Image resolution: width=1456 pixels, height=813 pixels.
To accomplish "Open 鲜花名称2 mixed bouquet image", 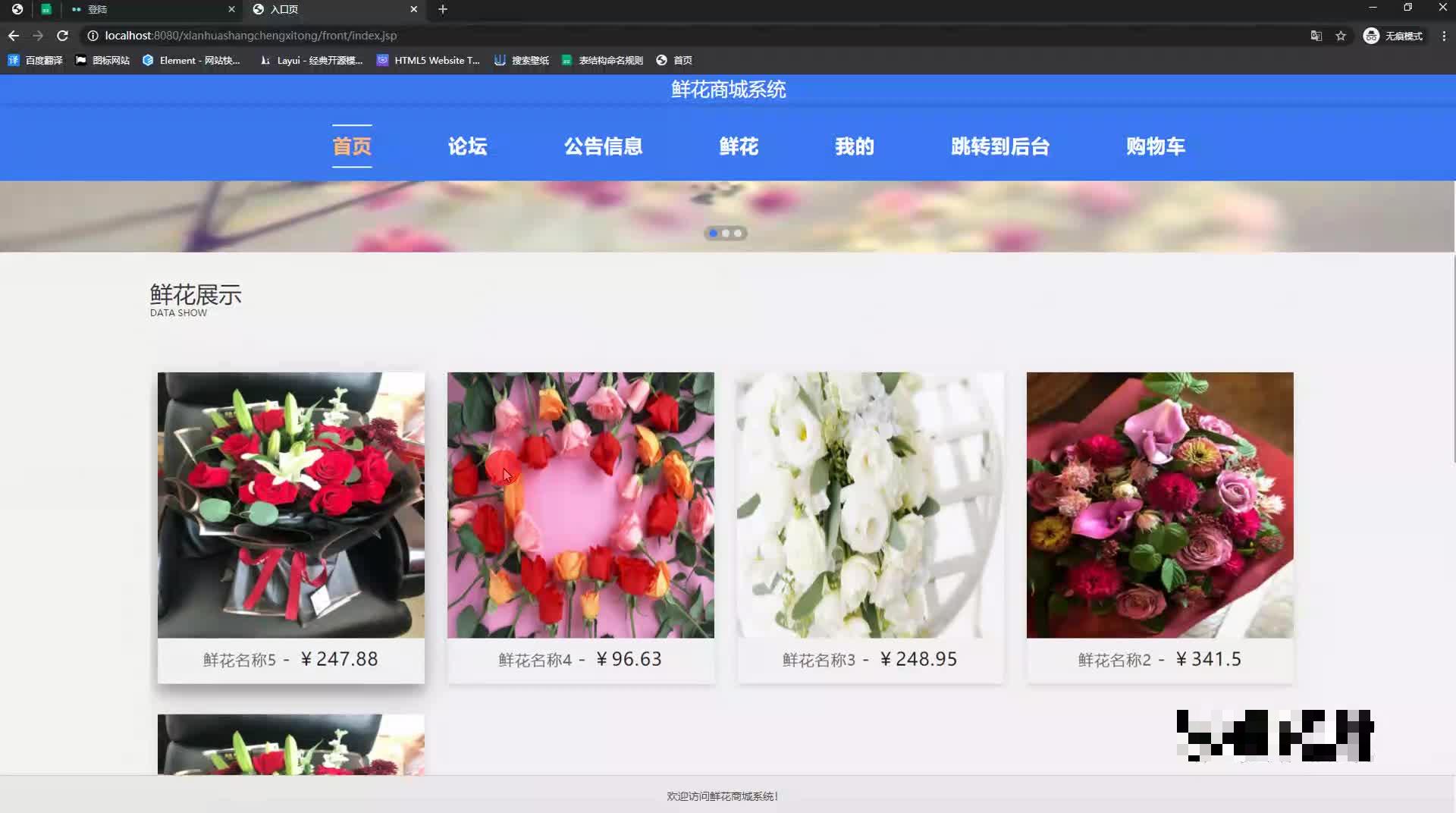I will 1160,504.
